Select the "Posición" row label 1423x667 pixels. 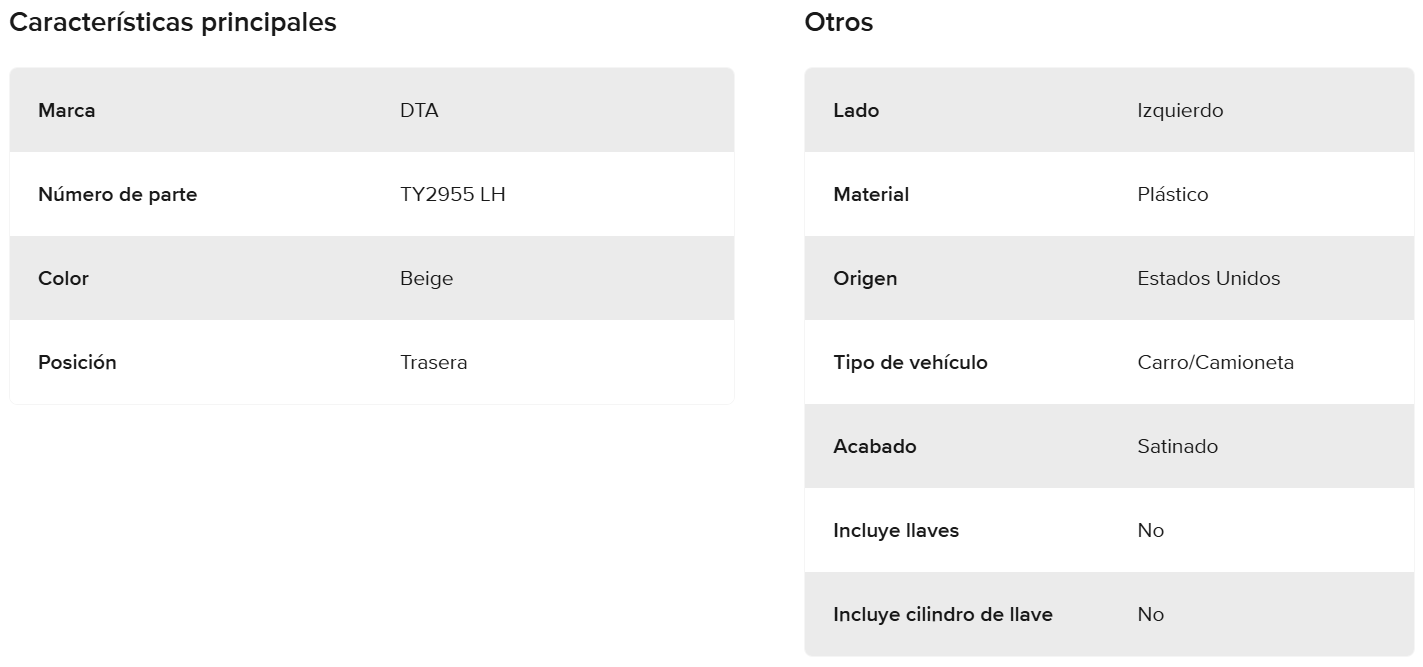tap(77, 363)
